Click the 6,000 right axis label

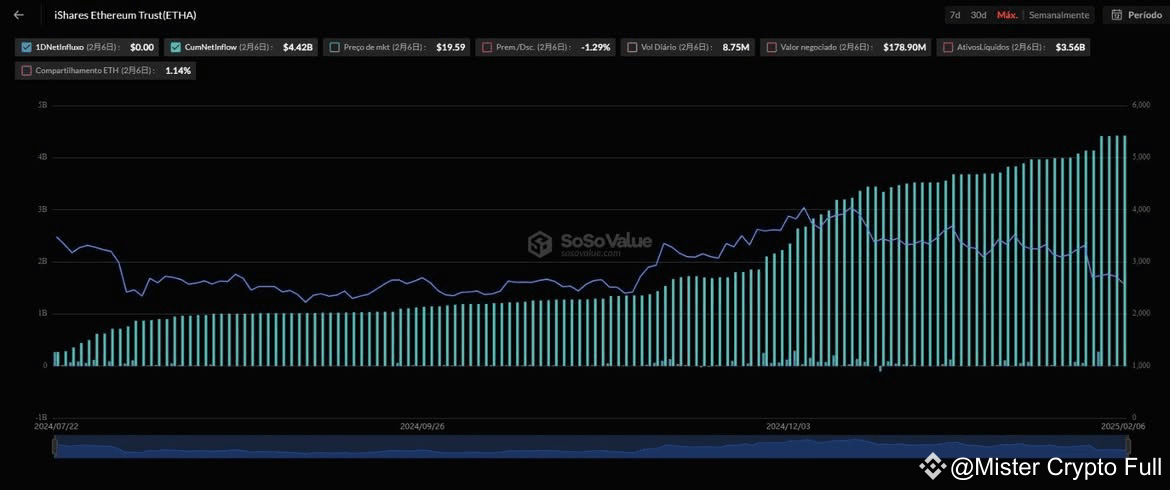click(1141, 105)
